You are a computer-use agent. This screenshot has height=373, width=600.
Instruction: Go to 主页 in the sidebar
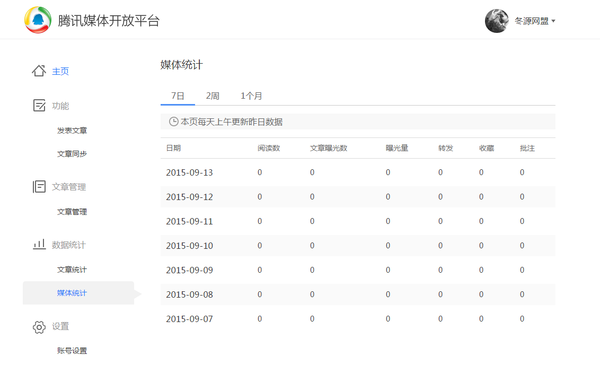pyautogui.click(x=60, y=71)
